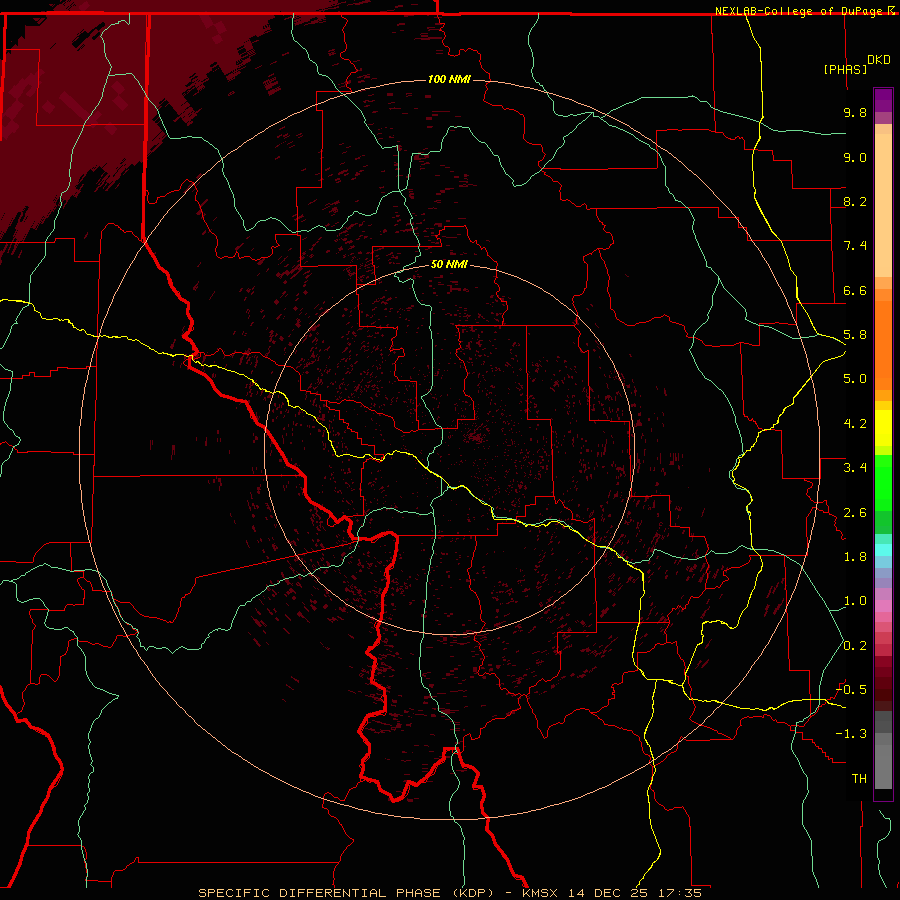Click the [PHAS] units label
Image resolution: width=900 pixels, height=900 pixels.
(845, 69)
